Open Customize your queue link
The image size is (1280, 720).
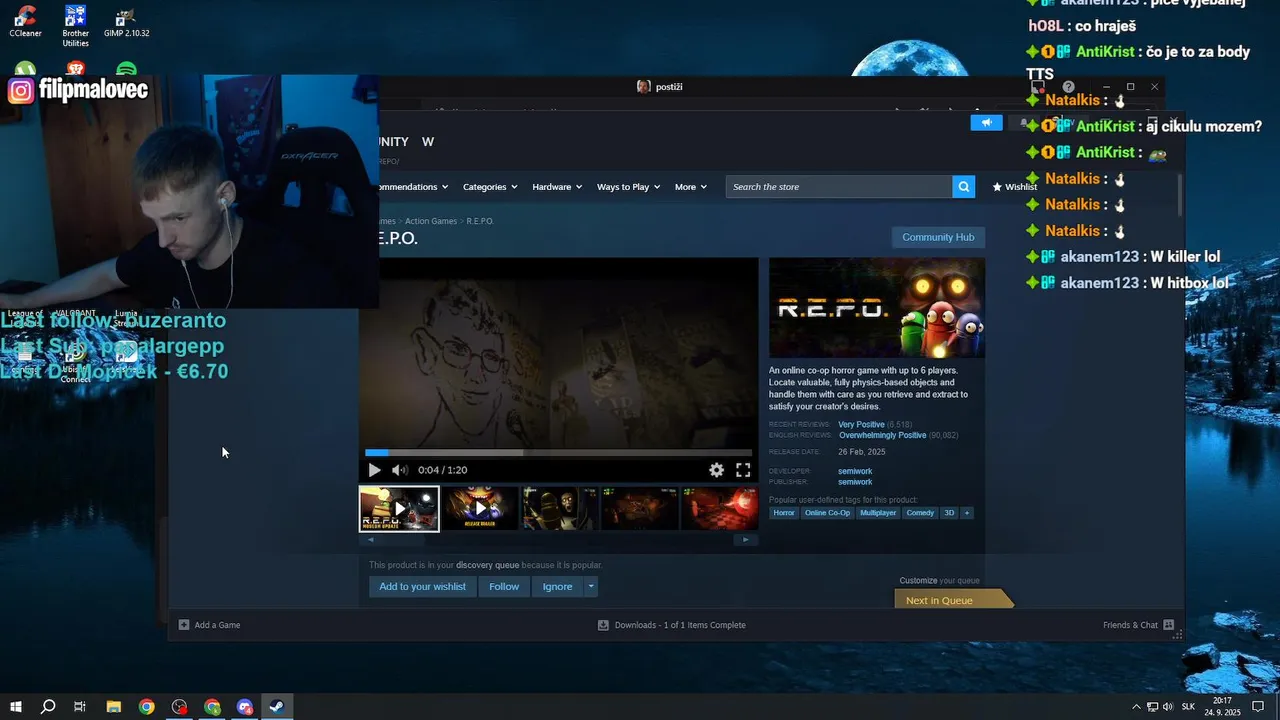click(x=939, y=581)
